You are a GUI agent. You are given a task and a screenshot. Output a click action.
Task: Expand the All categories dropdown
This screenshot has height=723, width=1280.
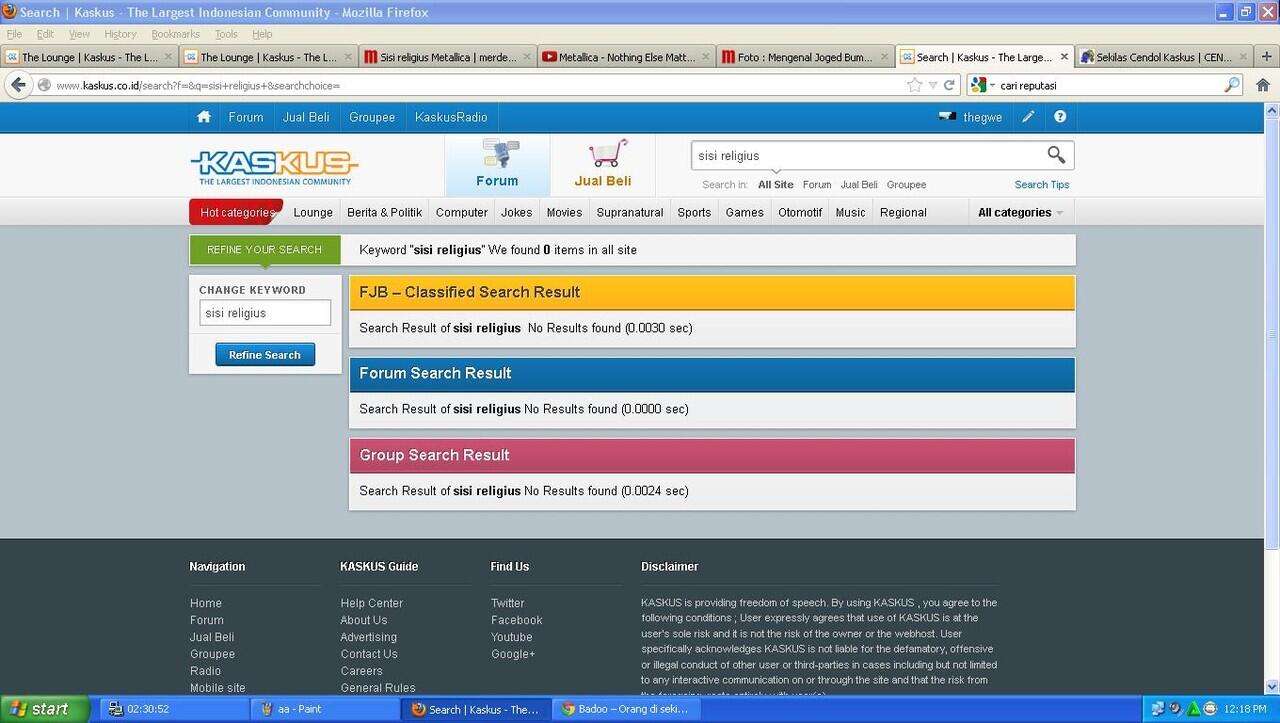click(1020, 212)
